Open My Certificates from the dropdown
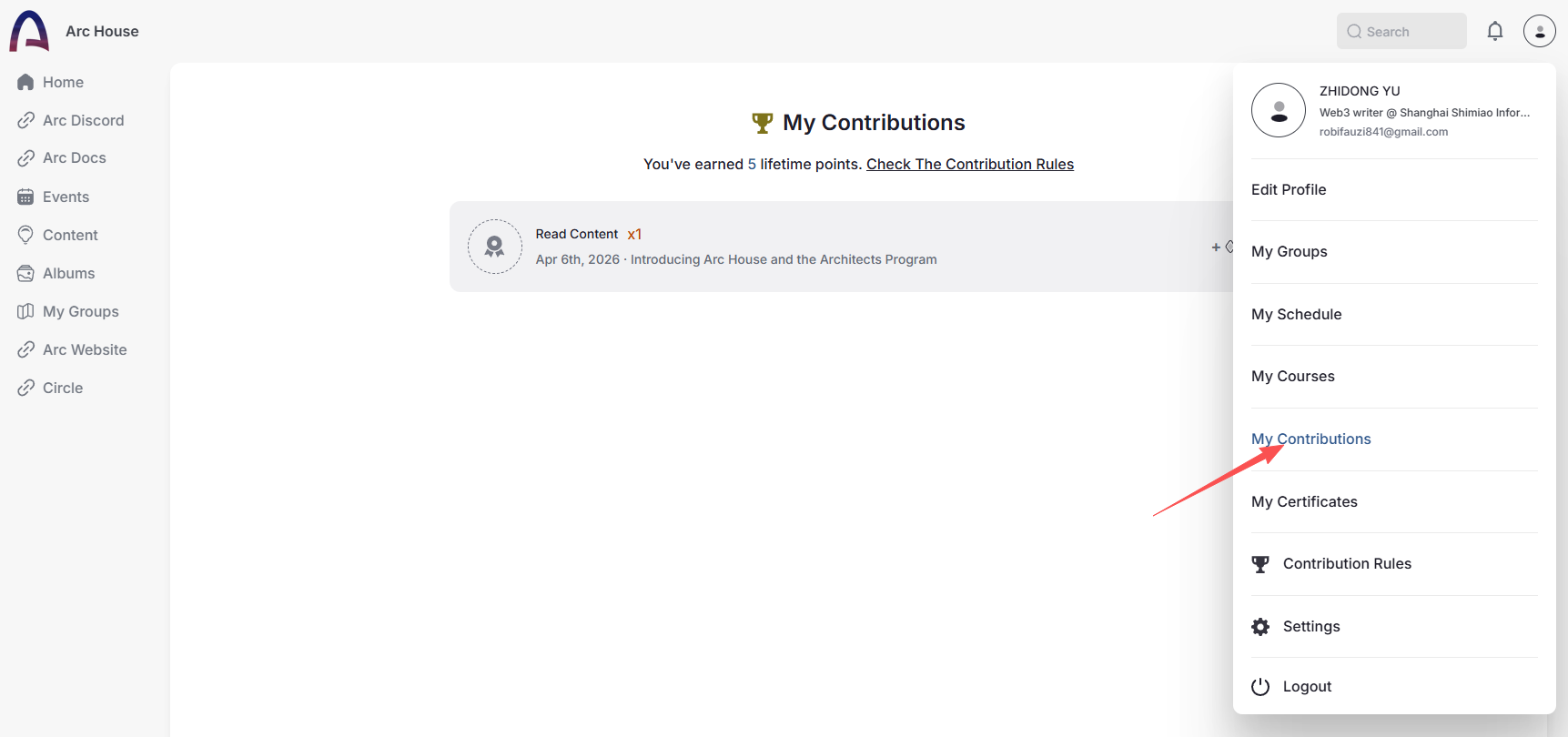Viewport: 1568px width, 737px height. pos(1303,501)
